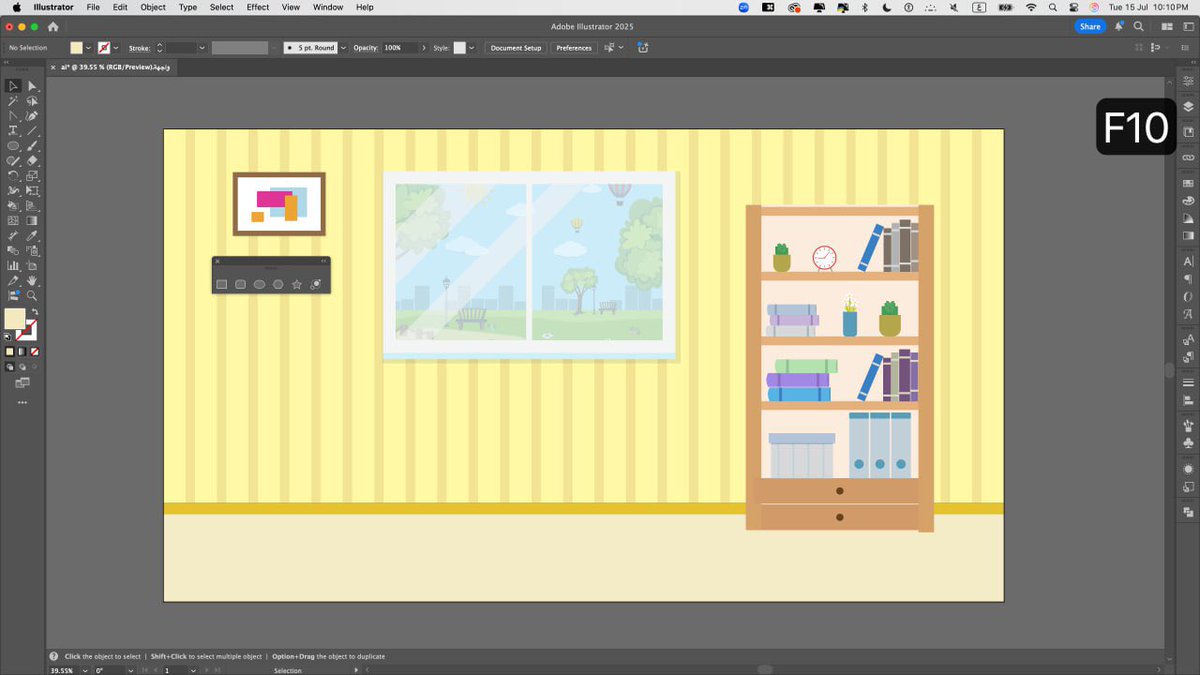Click Edit Toolbar three dots
1200x675 pixels.
pos(22,402)
